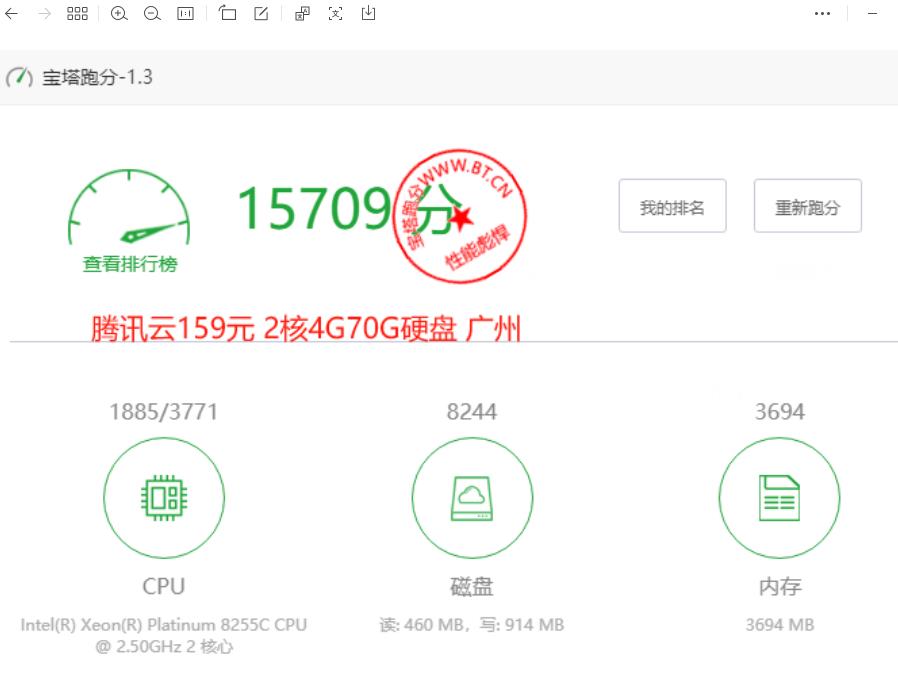The width and height of the screenshot is (898, 678).
Task: Click the green memory sheet icon
Action: 779,498
